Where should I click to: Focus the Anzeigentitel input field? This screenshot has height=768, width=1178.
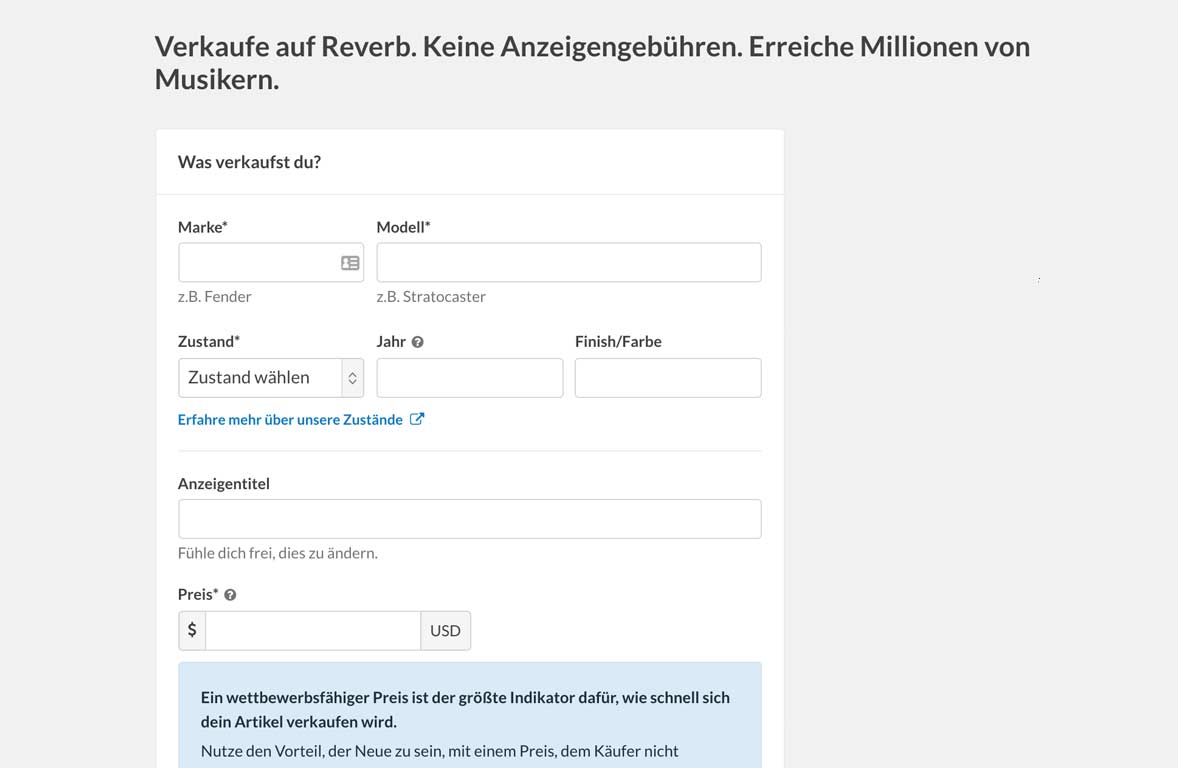(x=469, y=519)
